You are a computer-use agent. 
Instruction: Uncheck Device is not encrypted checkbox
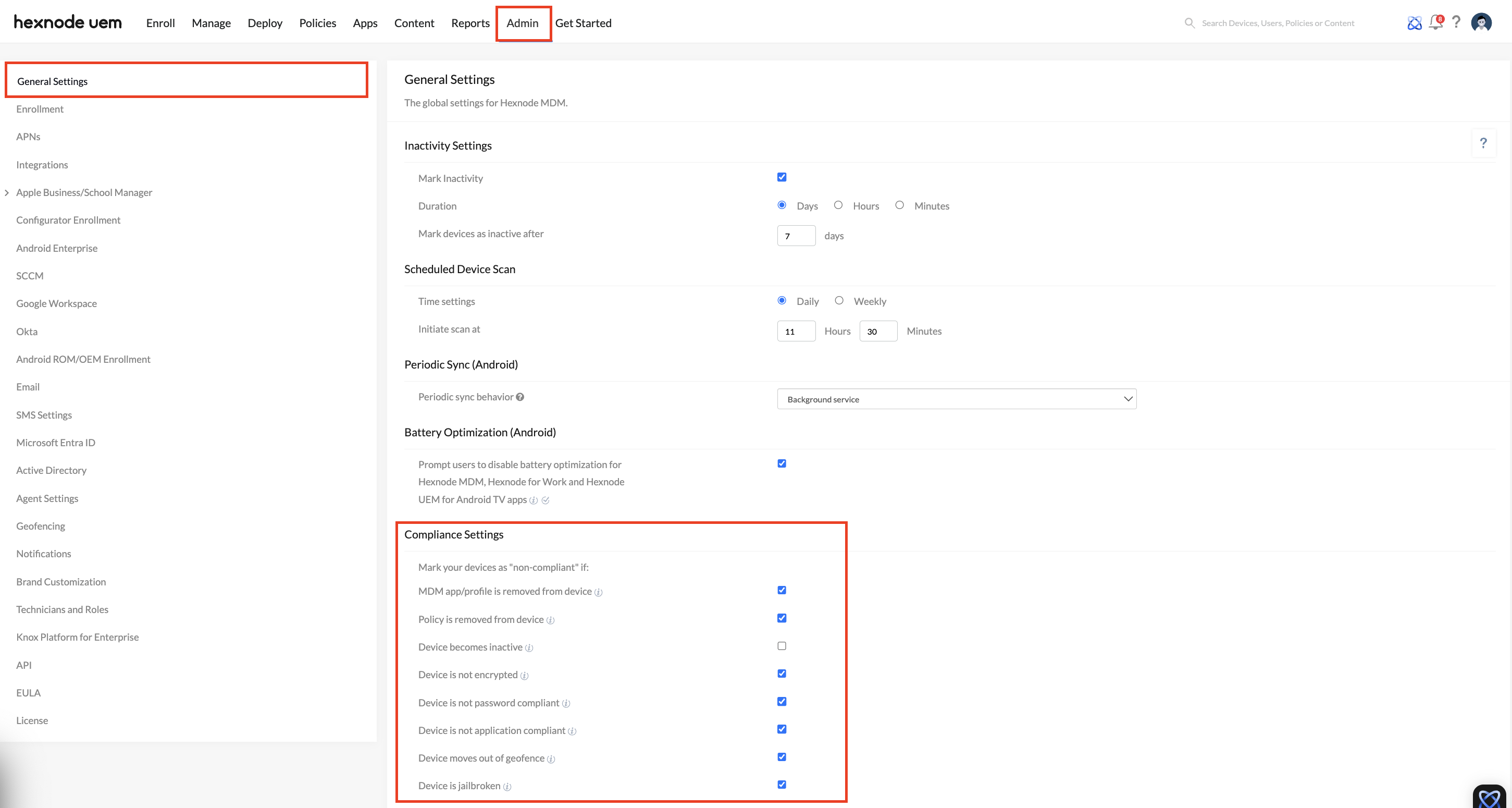pos(782,674)
